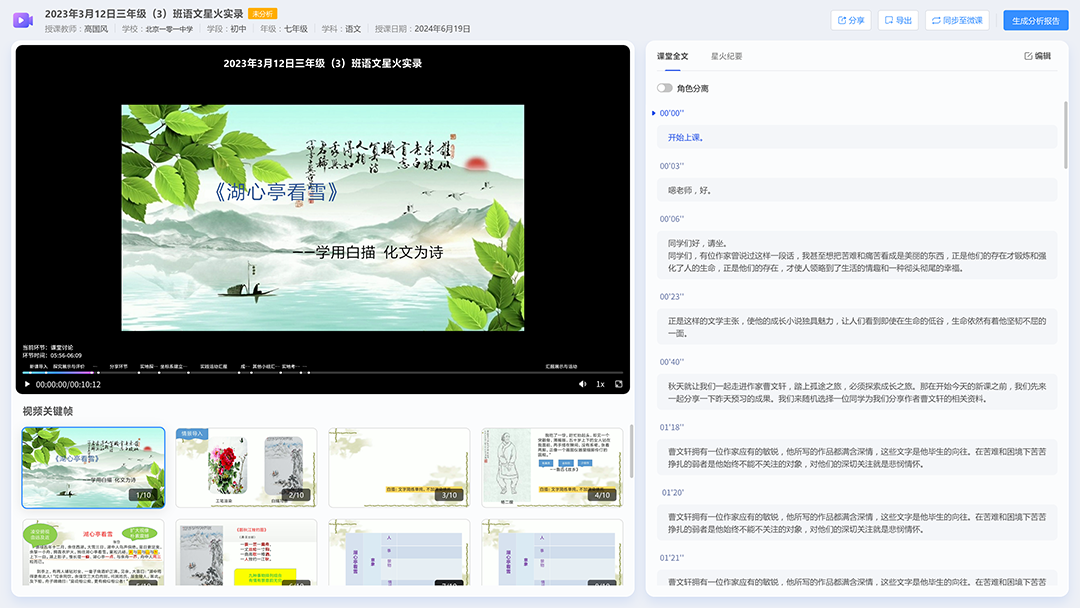Jump to the 00'00'' transcript timestamp
This screenshot has width=1080, height=608.
[671, 113]
